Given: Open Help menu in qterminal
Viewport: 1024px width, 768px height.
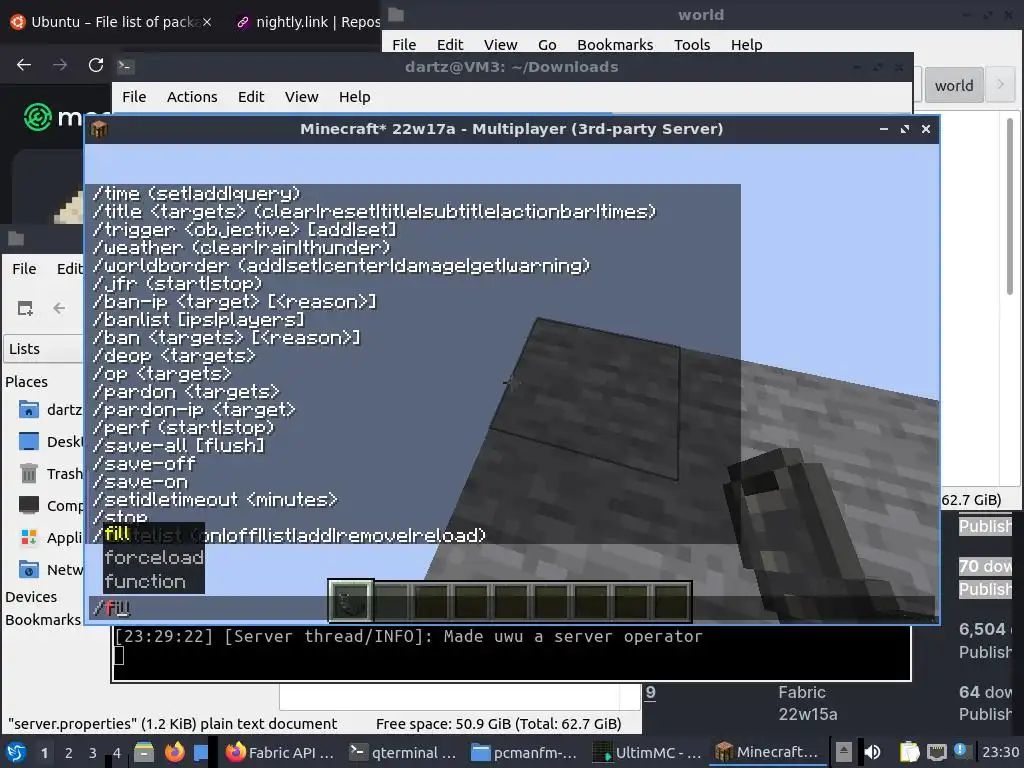Looking at the screenshot, I should pyautogui.click(x=355, y=97).
